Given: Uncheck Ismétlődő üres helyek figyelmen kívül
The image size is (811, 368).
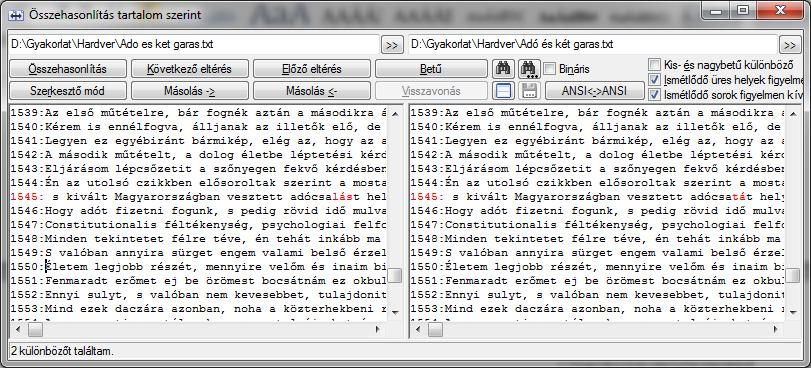Looking at the screenshot, I should (655, 80).
